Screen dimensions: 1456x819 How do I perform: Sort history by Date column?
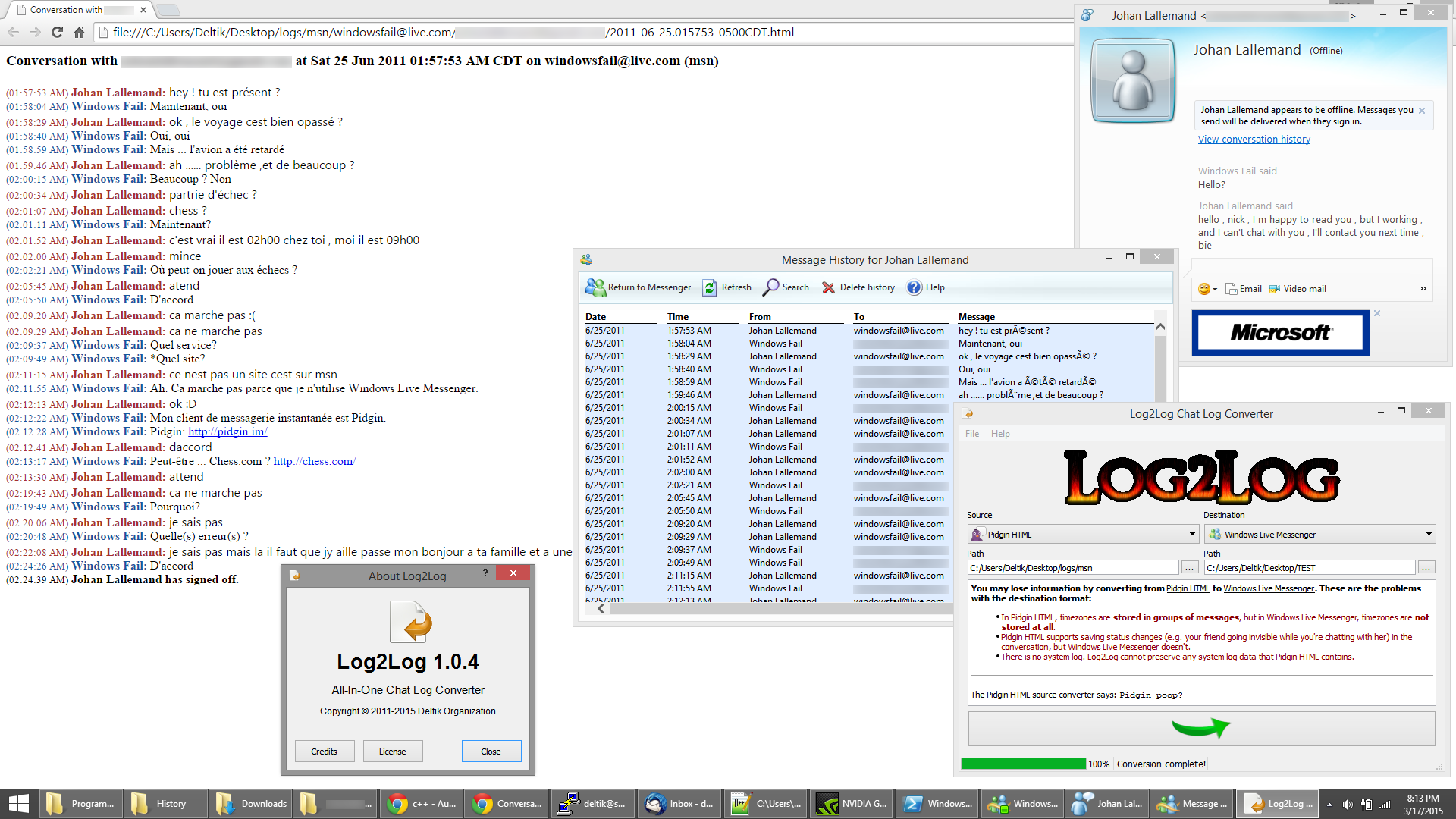(x=595, y=317)
